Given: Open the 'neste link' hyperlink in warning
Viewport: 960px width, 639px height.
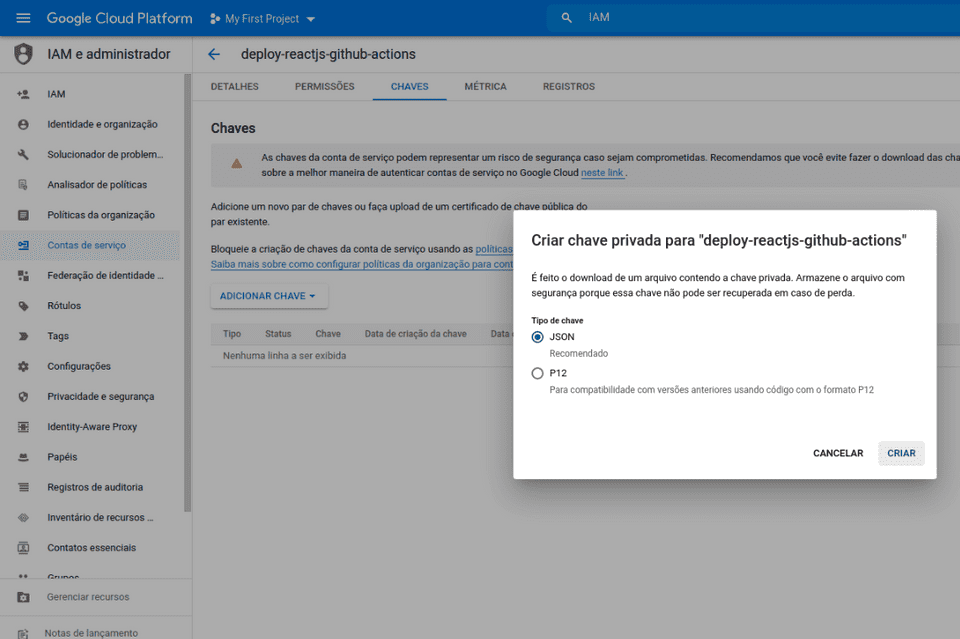Looking at the screenshot, I should (602, 173).
